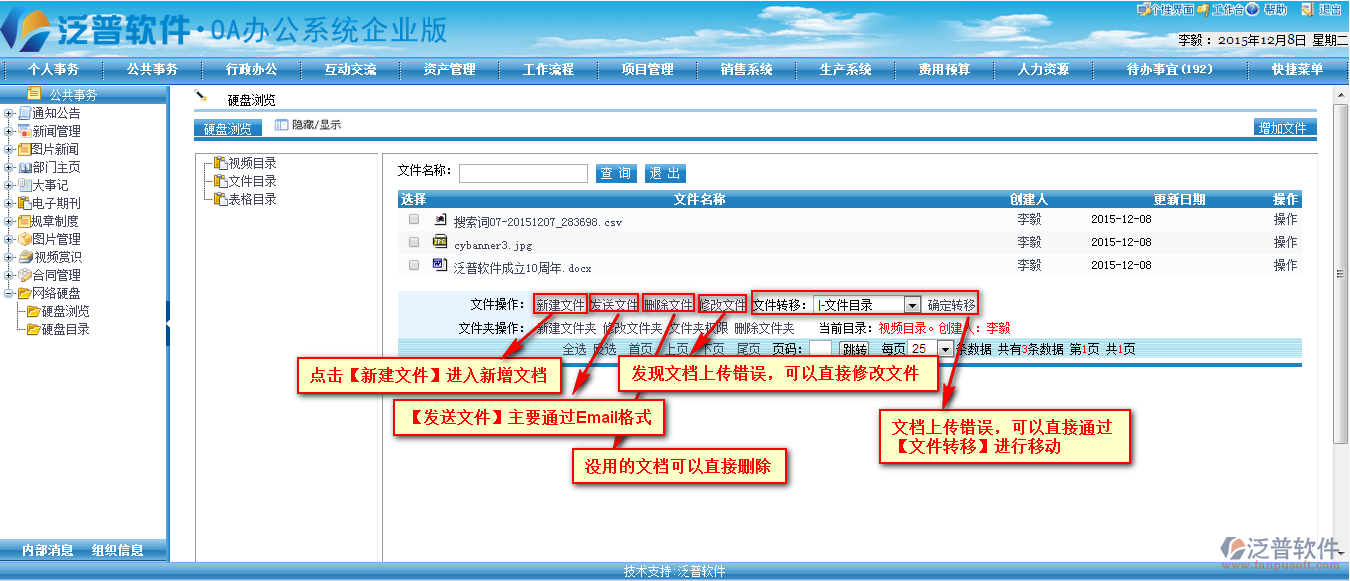Click the 视频赏识 icon in the sidebar
This screenshot has height=581, width=1350.
click(x=24, y=257)
